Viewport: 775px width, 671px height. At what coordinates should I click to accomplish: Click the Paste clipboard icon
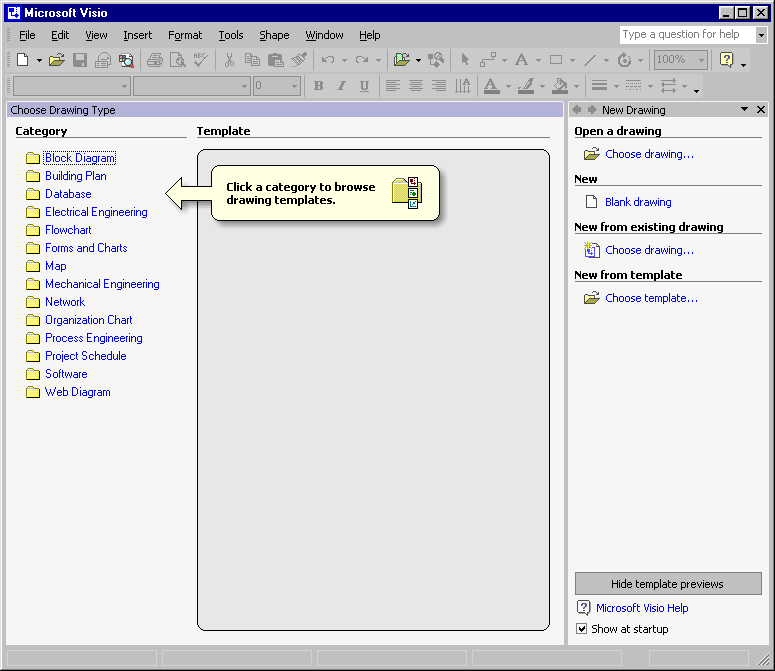pos(275,60)
